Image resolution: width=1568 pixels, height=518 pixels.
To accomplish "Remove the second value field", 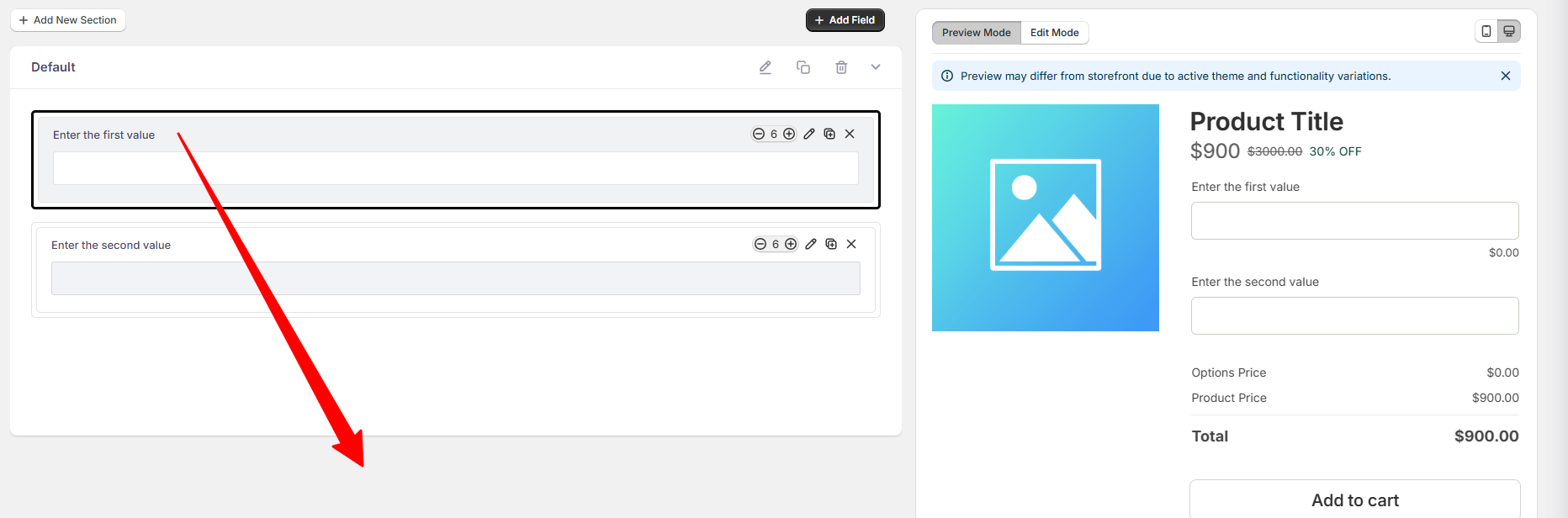I will click(x=851, y=244).
